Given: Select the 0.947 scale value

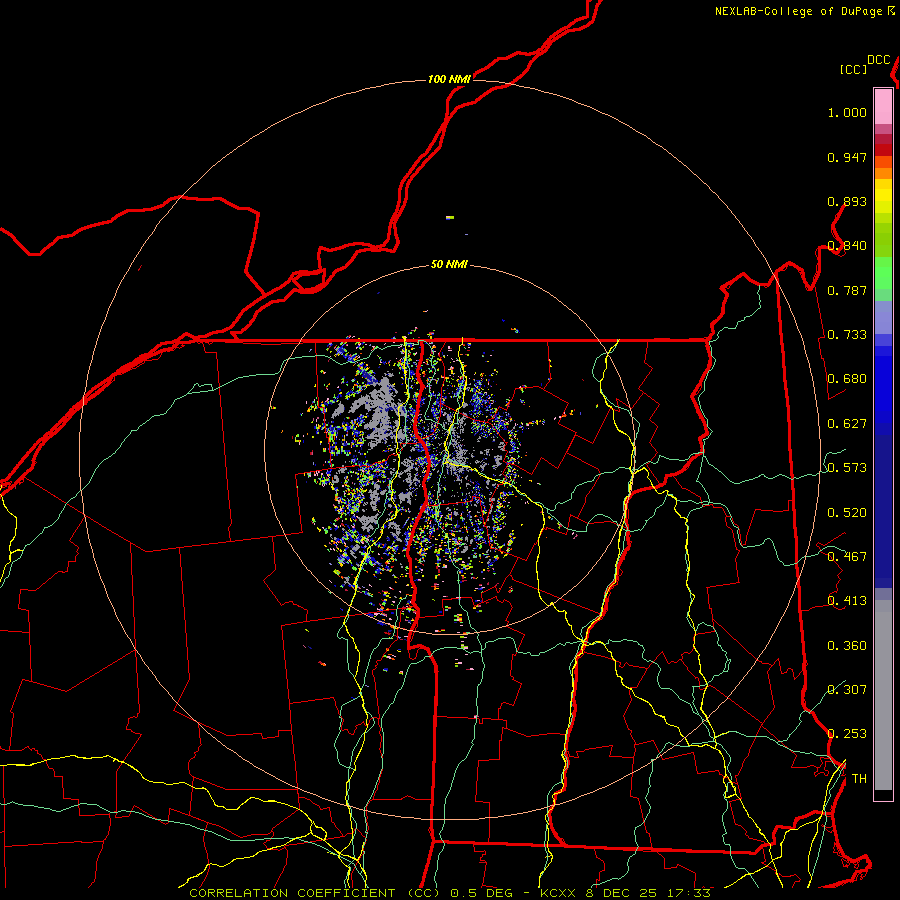Looking at the screenshot, I should [847, 157].
